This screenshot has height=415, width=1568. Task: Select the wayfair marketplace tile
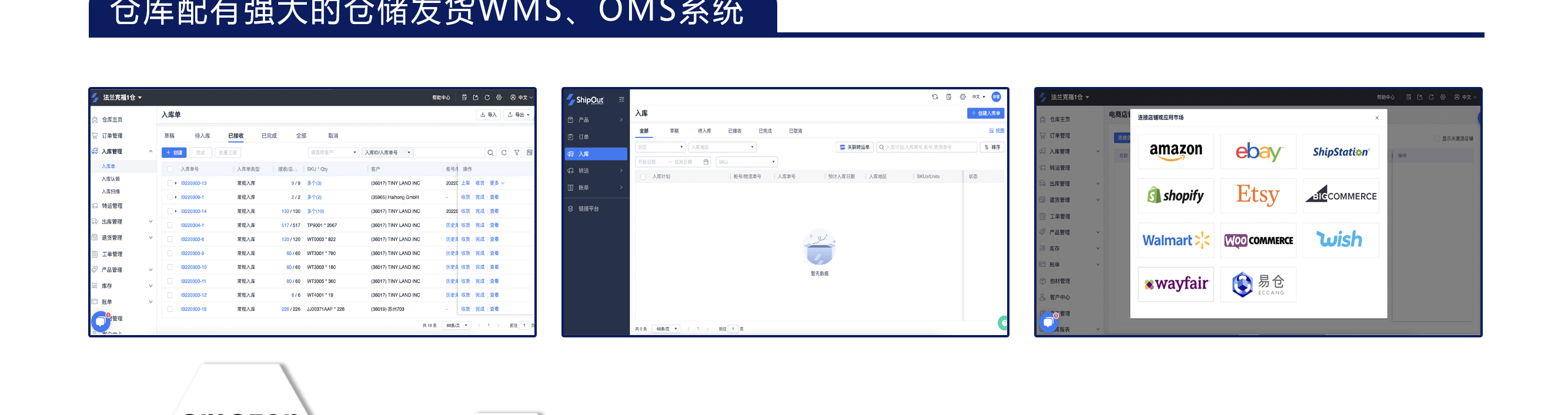click(x=1175, y=284)
